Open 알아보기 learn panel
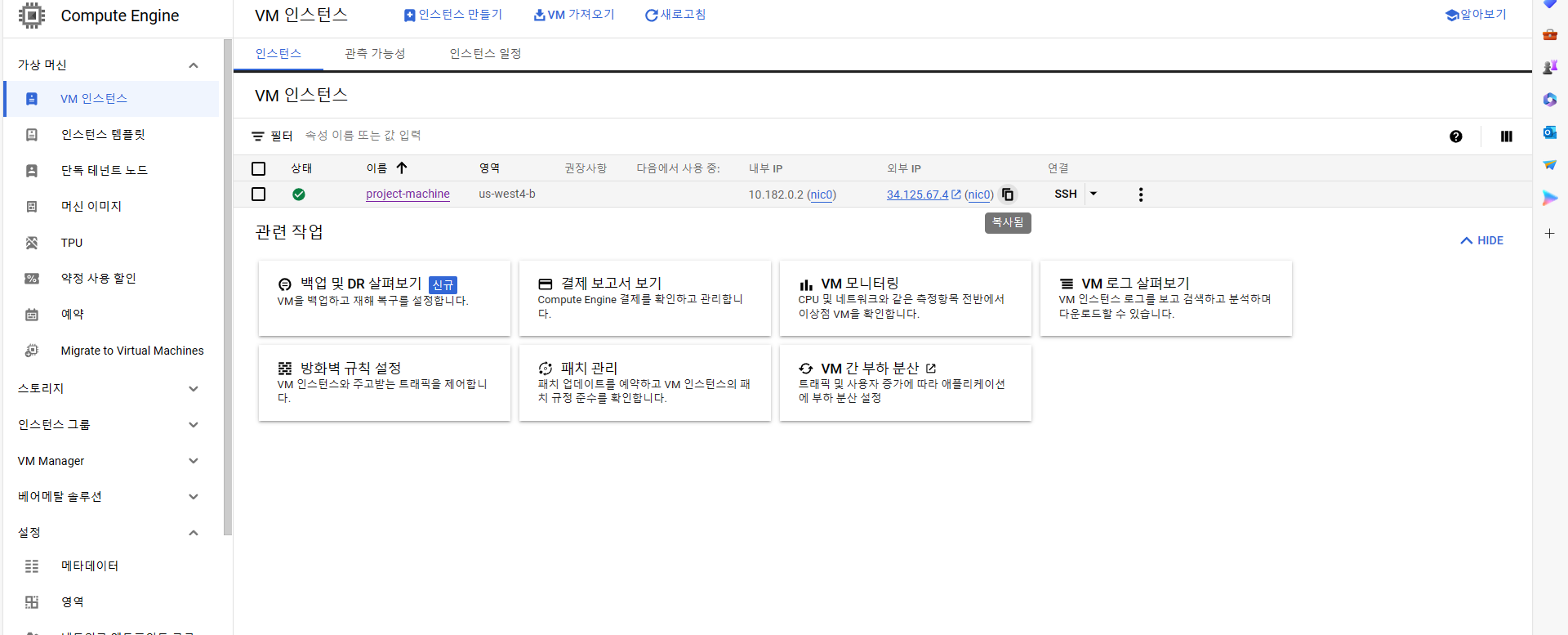 tap(1476, 15)
